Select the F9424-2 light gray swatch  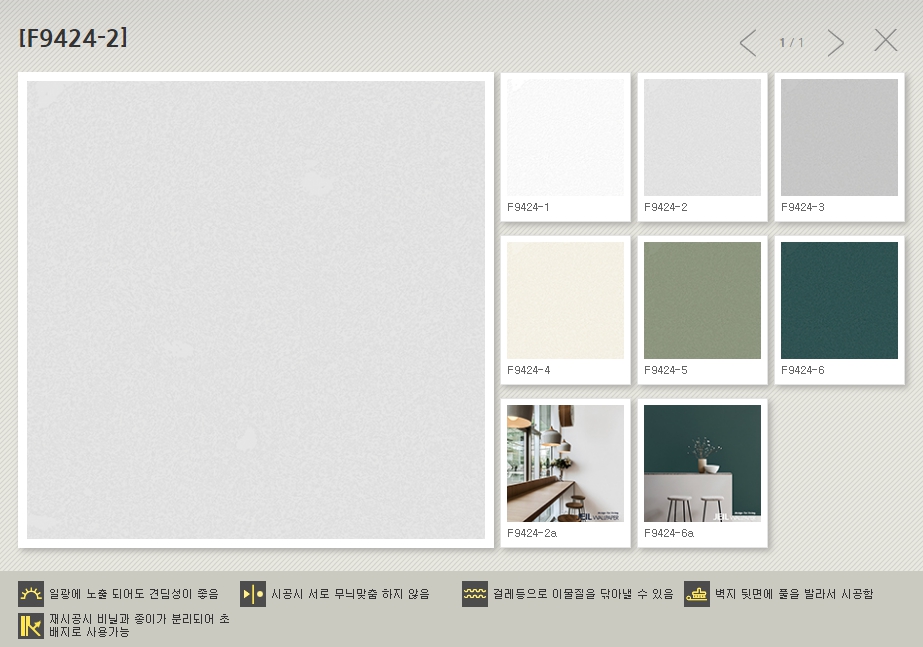point(702,137)
